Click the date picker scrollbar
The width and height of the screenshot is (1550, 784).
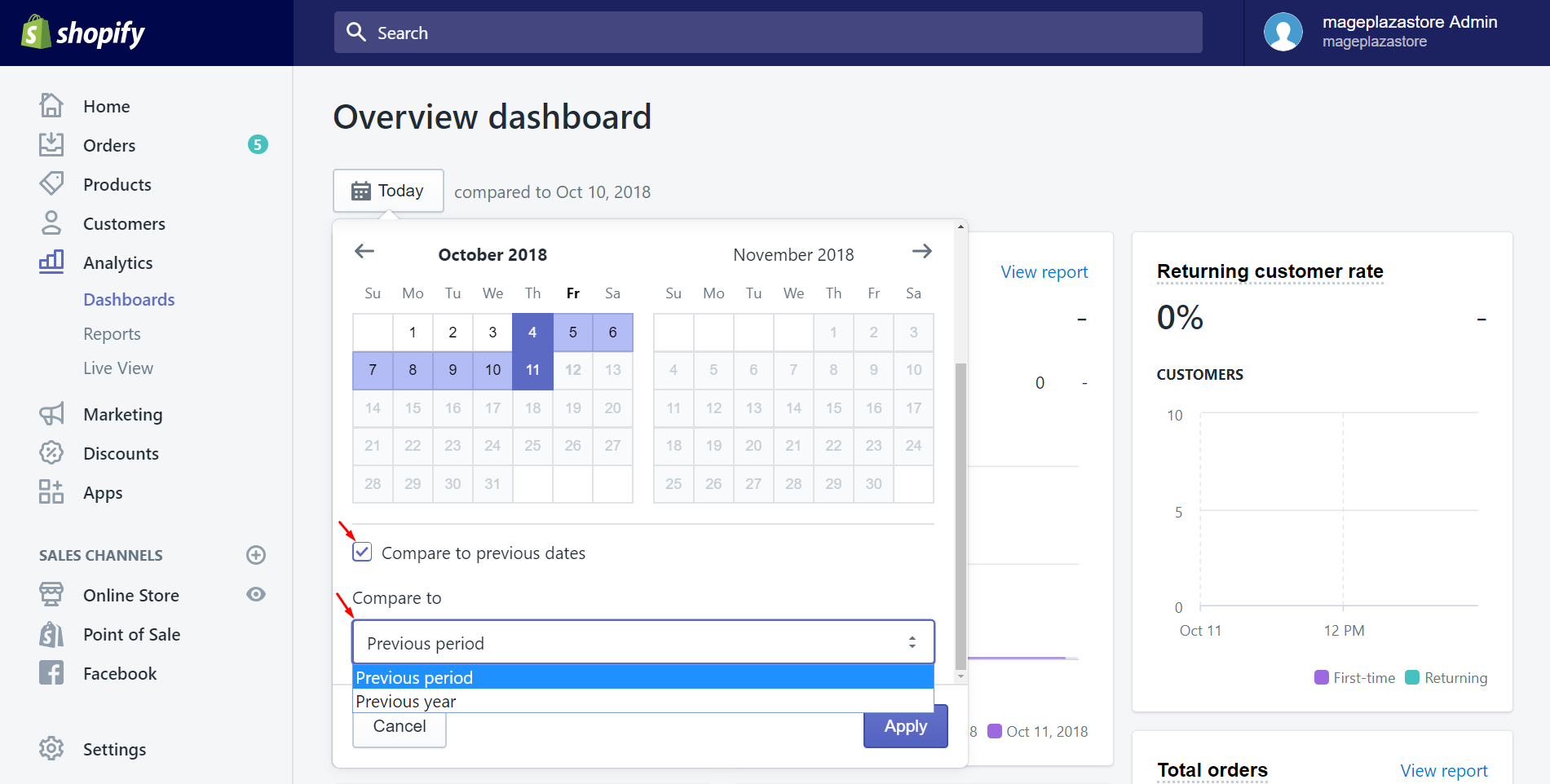(960, 515)
